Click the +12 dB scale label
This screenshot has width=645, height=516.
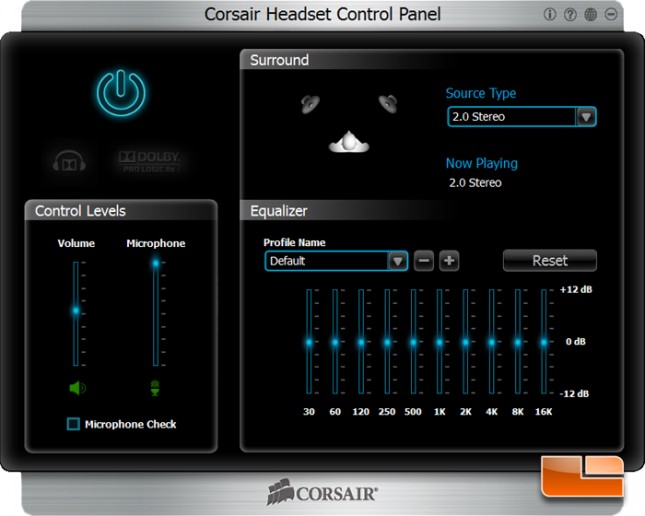pos(576,290)
